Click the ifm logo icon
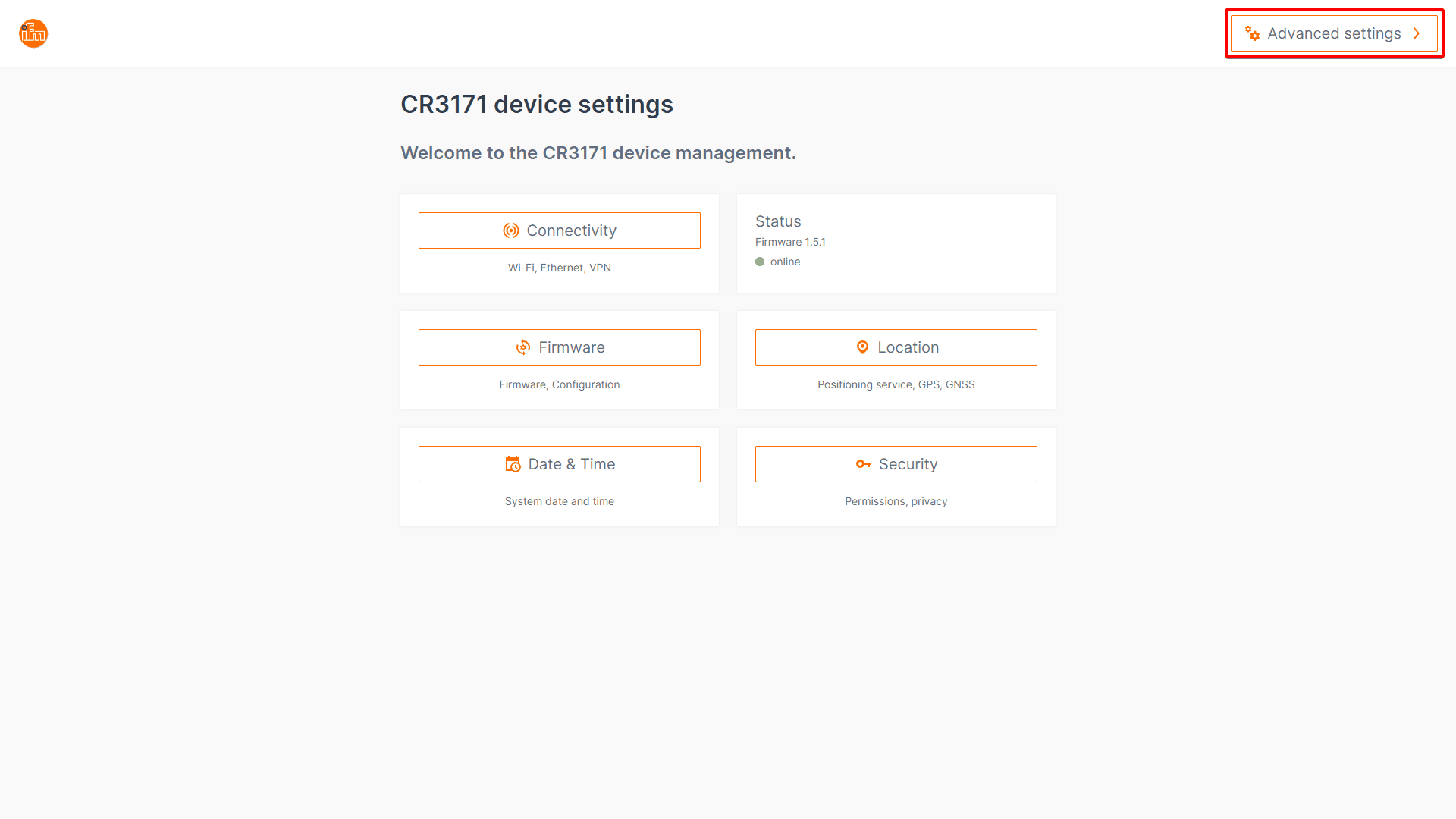Viewport: 1456px width, 819px height. point(33,33)
